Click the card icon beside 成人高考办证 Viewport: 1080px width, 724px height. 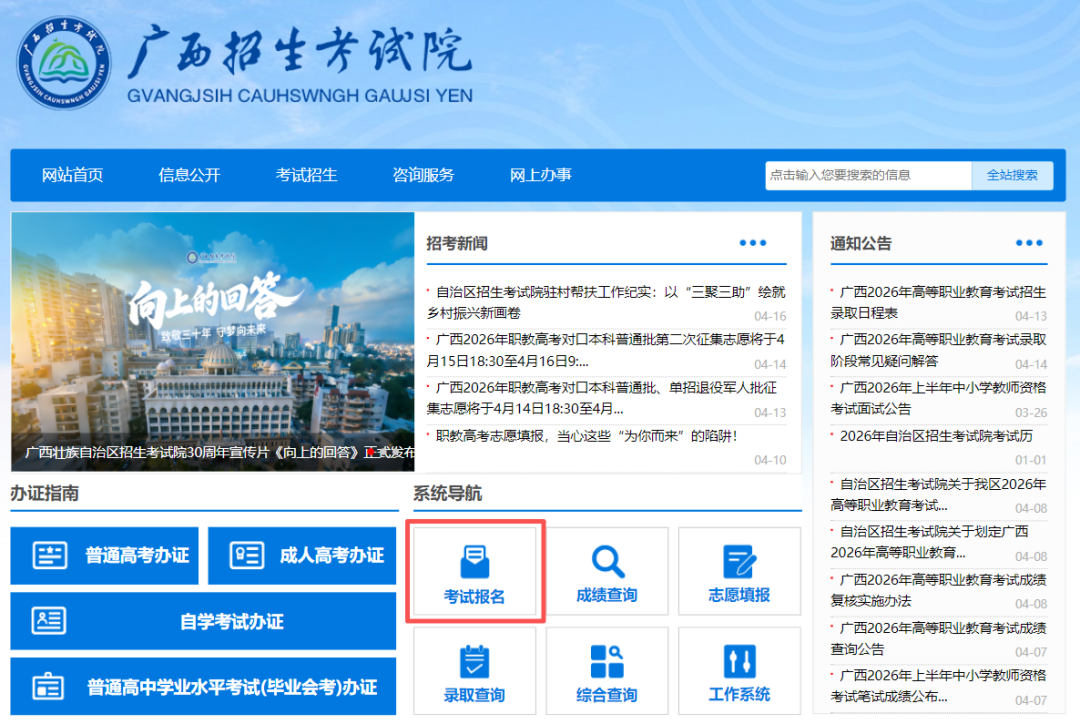click(247, 555)
